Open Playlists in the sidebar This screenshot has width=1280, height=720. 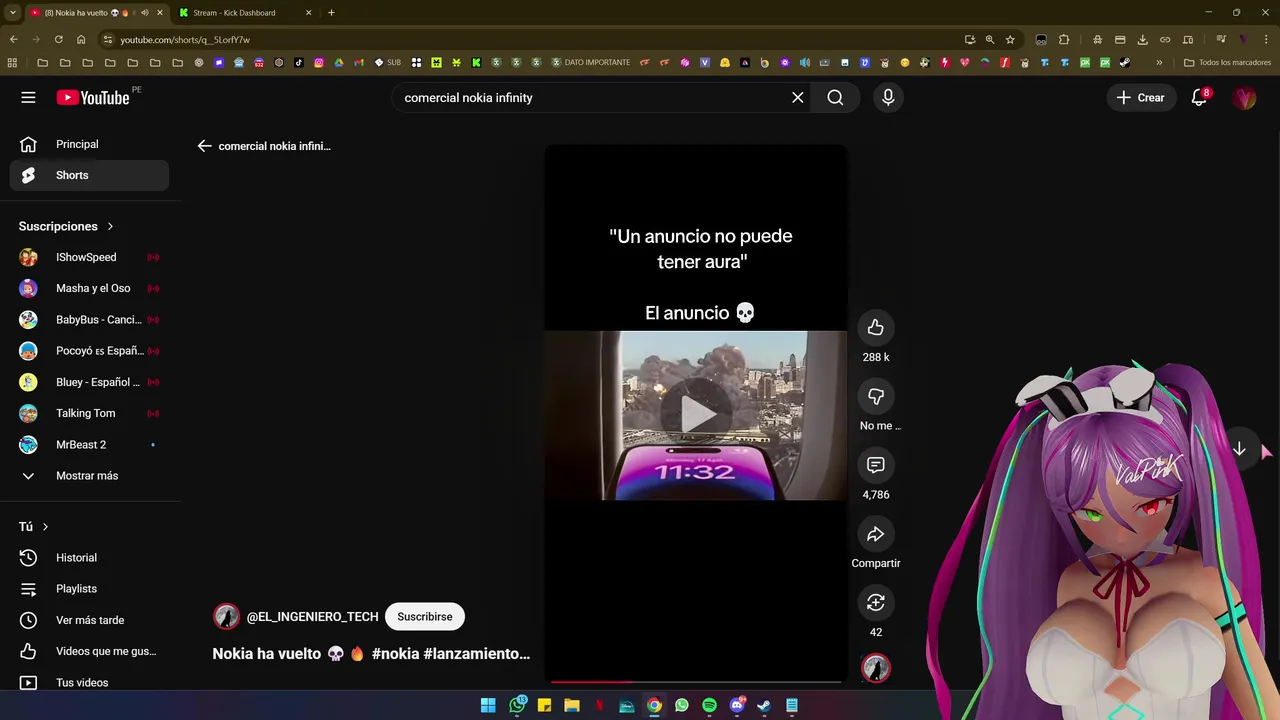tap(90, 588)
